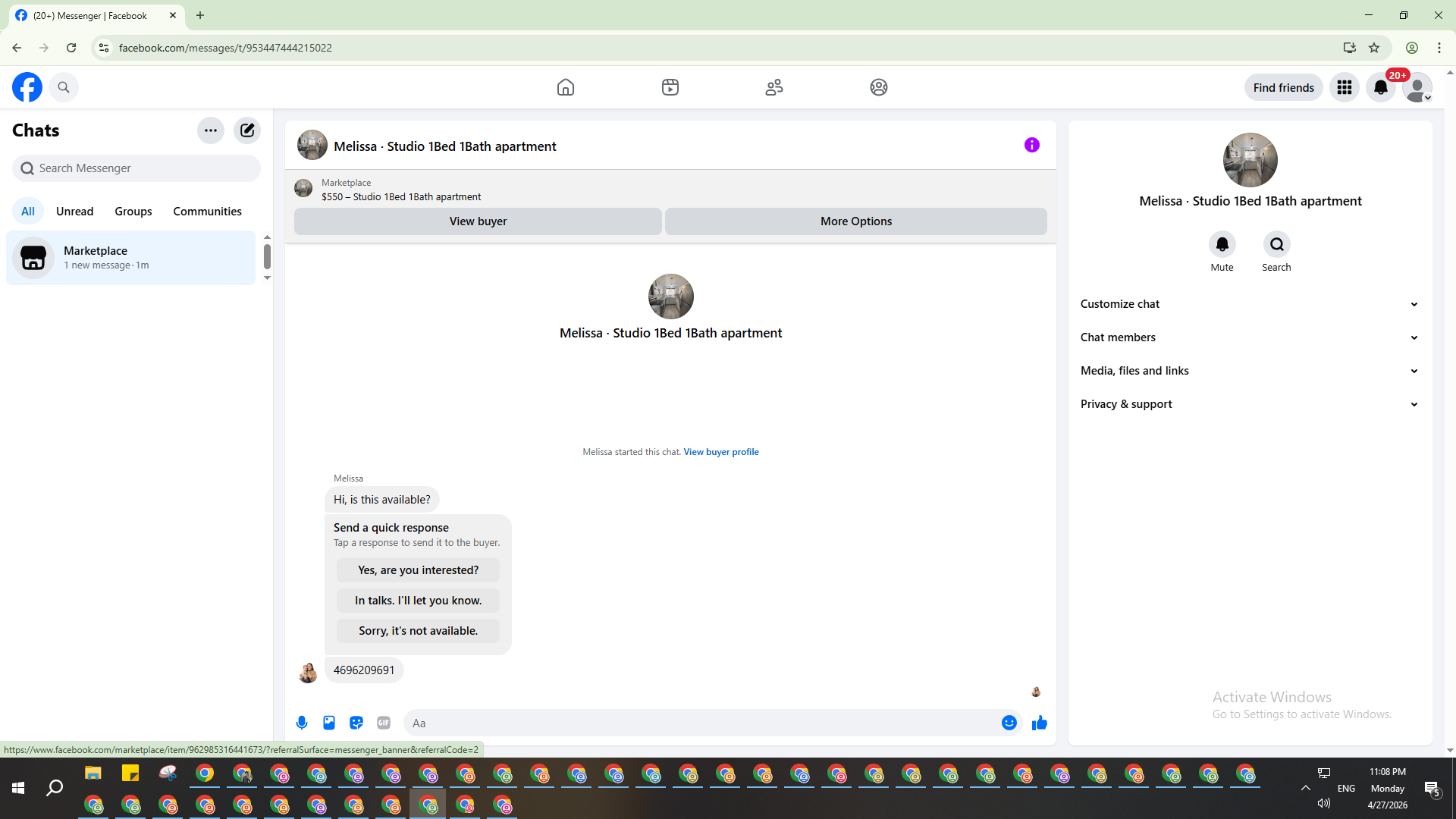This screenshot has width=1456, height=819.
Task: Open the Windows action center notifications
Action: (x=1432, y=789)
